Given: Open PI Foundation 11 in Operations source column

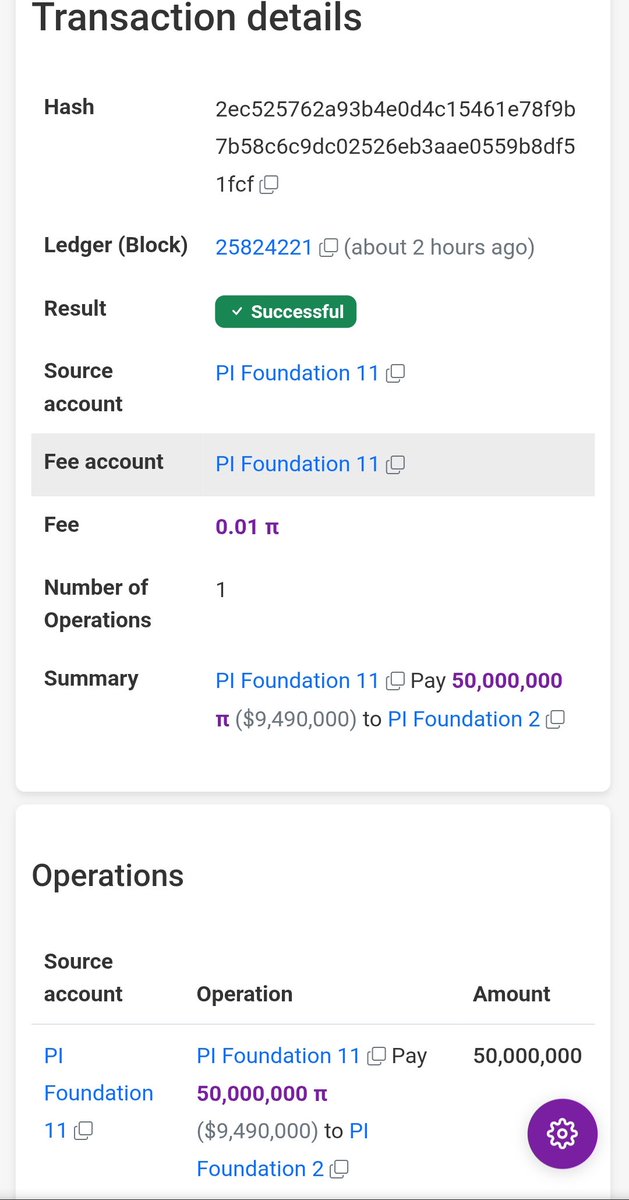Looking at the screenshot, I should point(98,1093).
